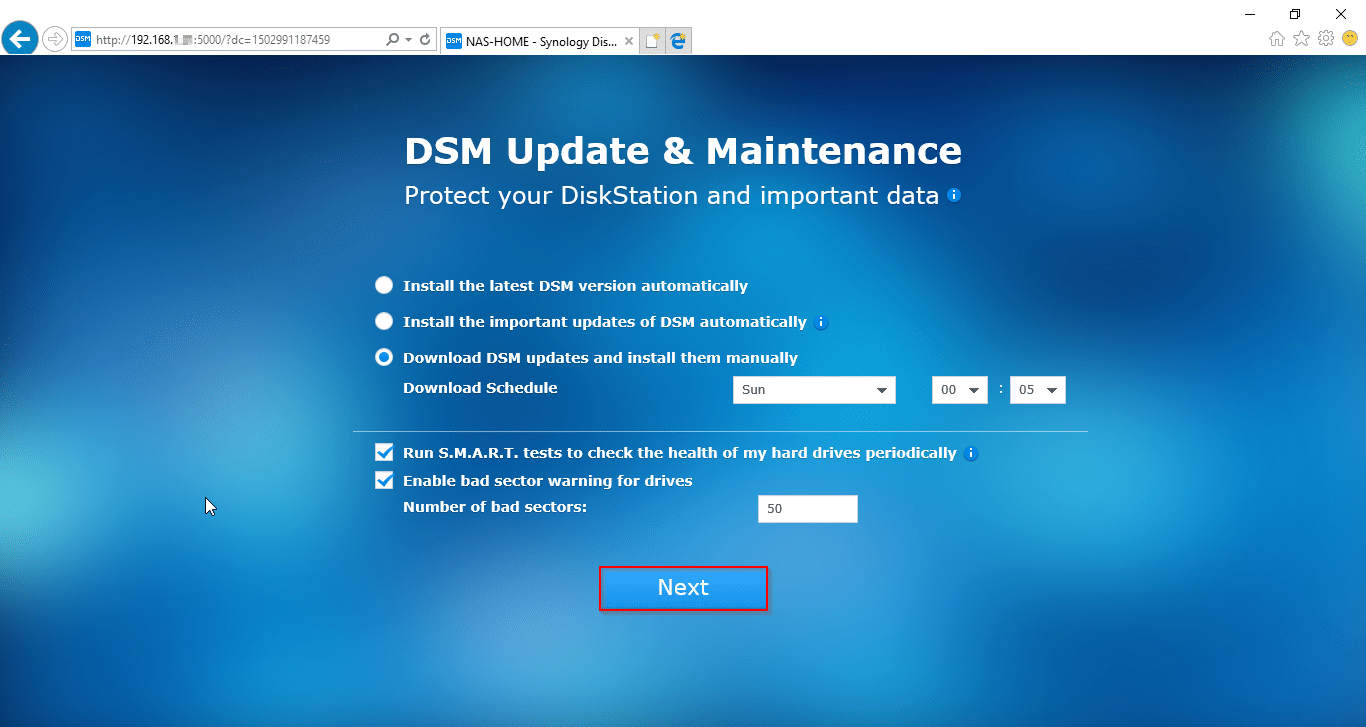
Task: Restore down the browser window
Action: [x=1295, y=13]
